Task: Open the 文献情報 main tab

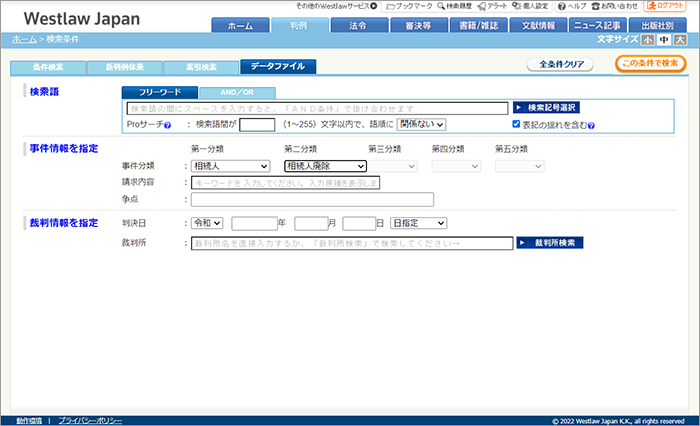Action: (x=538, y=25)
